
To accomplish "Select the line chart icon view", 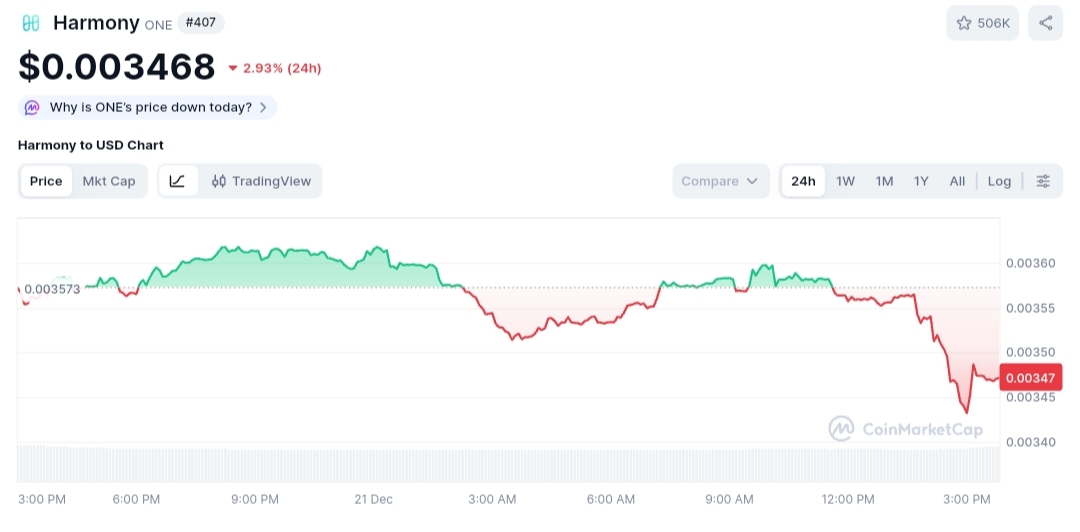I will 178,181.
